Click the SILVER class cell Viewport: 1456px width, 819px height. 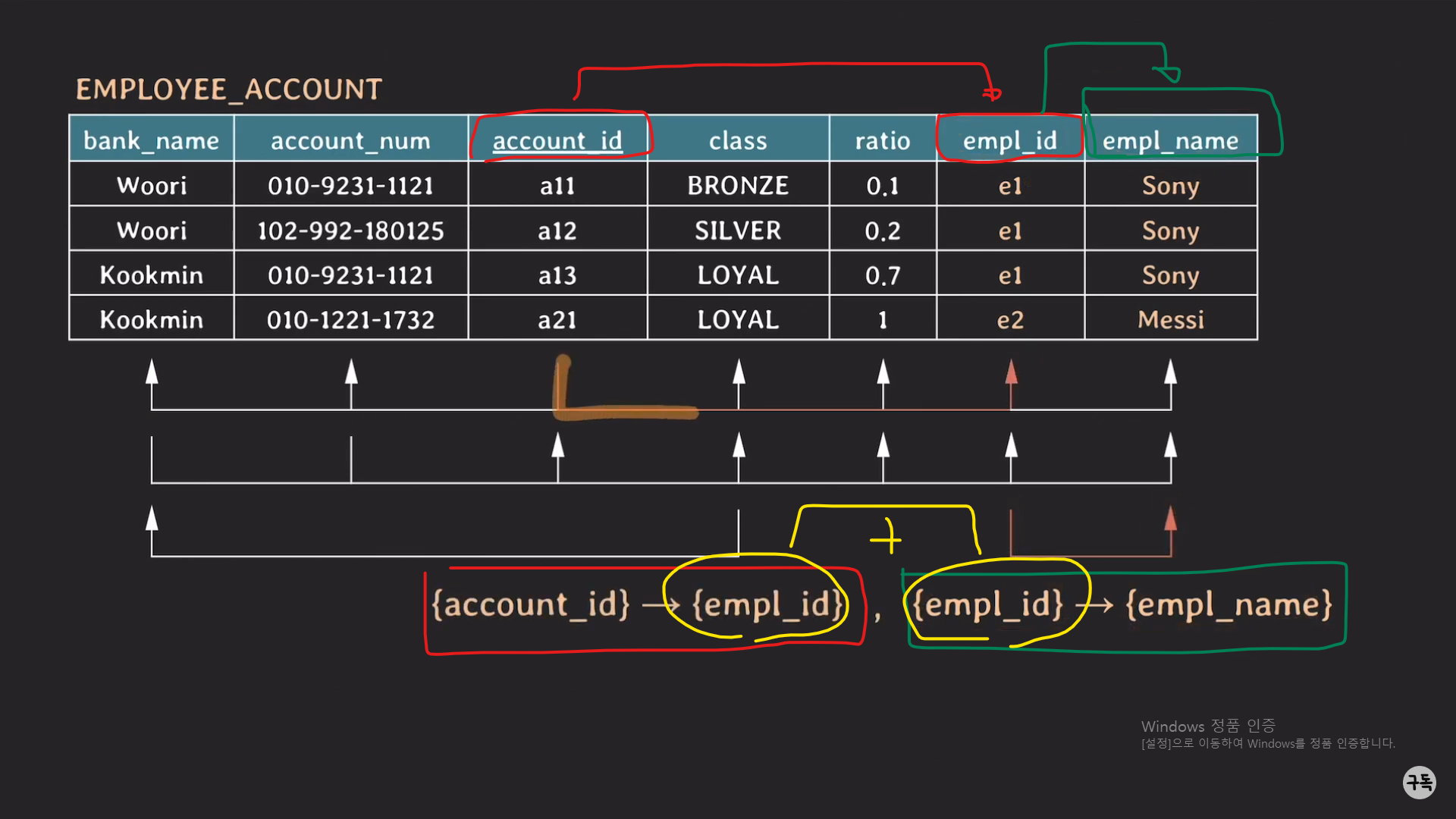click(738, 231)
